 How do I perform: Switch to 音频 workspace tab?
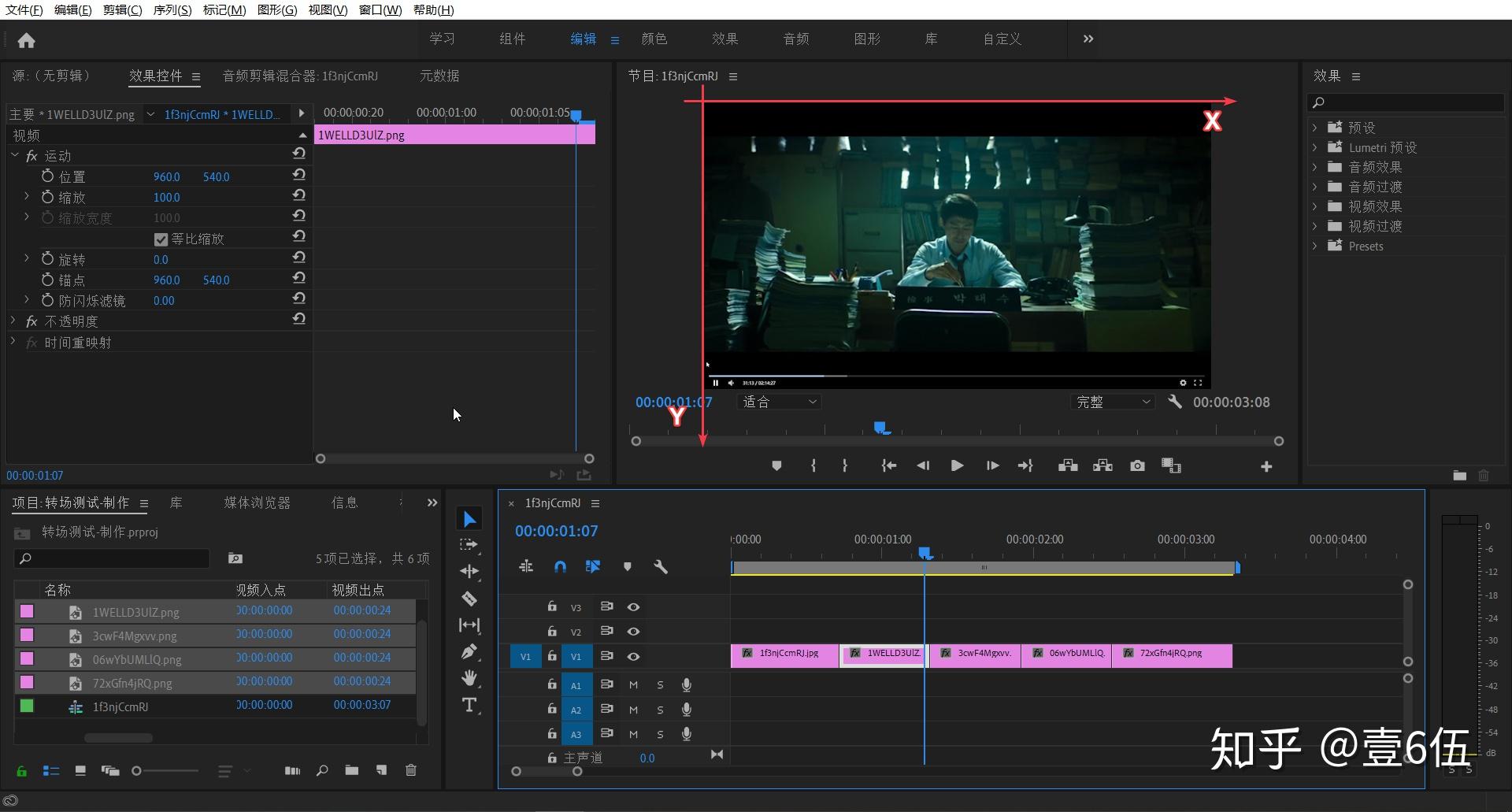(796, 39)
